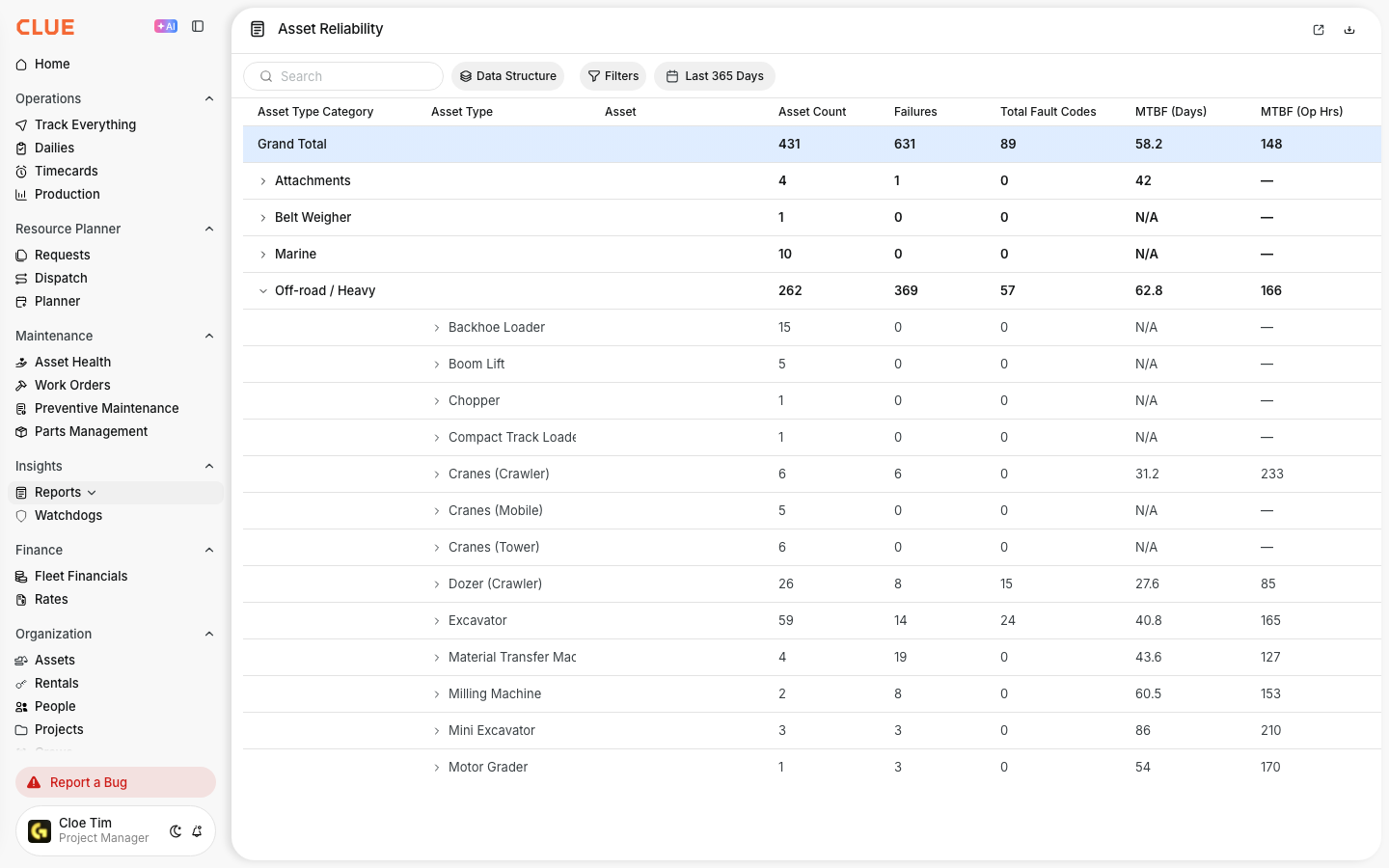The width and height of the screenshot is (1389, 868).
Task: Expand the Attachments category row
Action: [262, 181]
